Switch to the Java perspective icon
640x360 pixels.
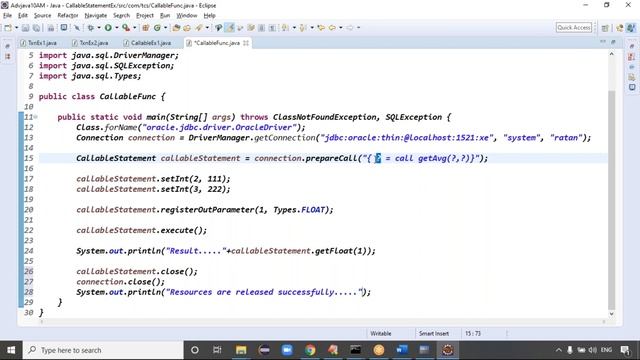pyautogui.click(x=631, y=28)
